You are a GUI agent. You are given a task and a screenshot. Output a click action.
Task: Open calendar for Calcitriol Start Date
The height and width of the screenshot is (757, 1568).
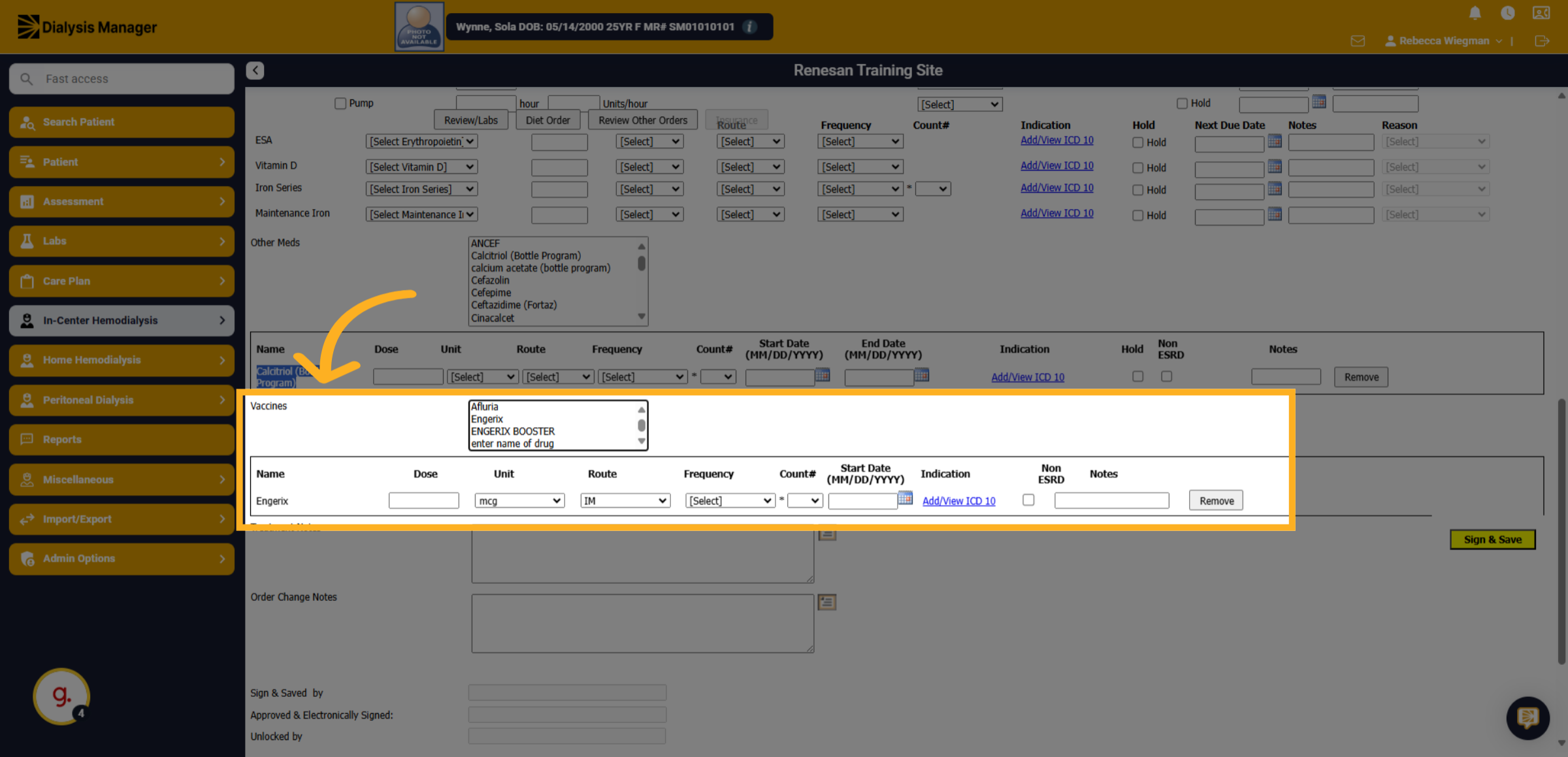(x=822, y=375)
